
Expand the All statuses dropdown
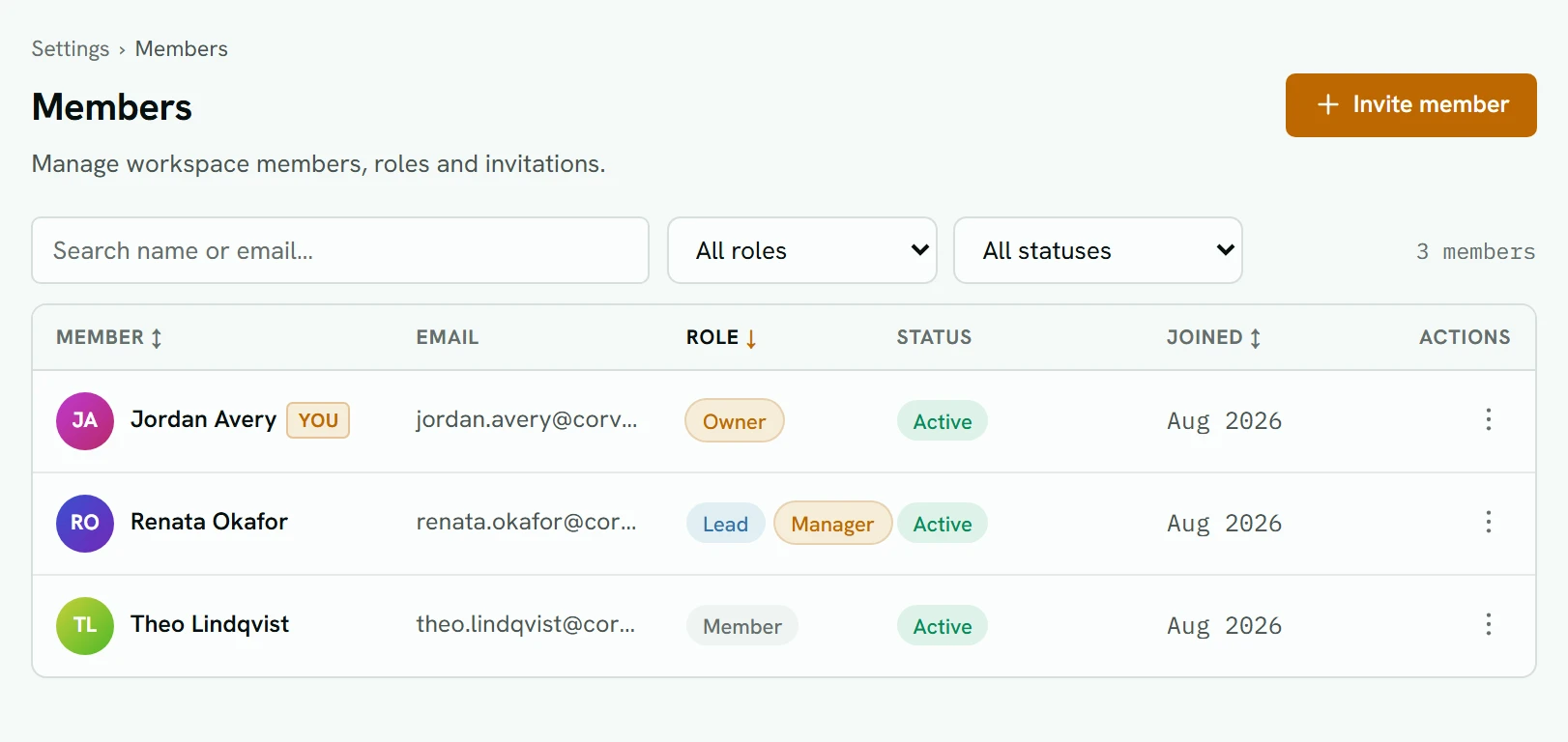tap(1098, 250)
